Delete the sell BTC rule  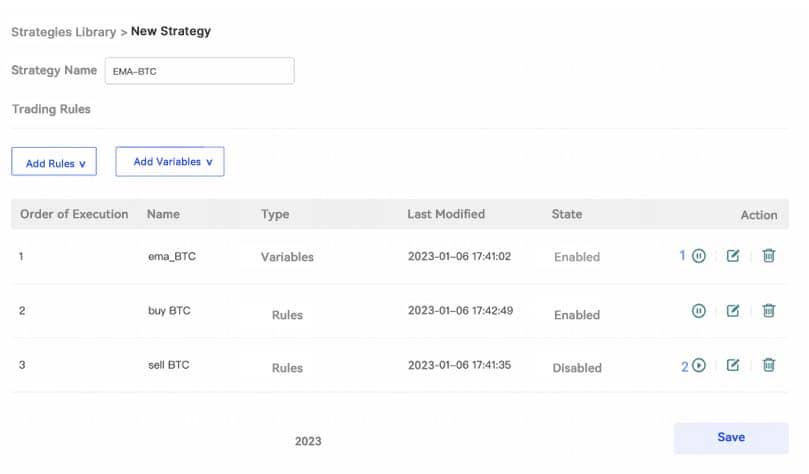point(768,366)
